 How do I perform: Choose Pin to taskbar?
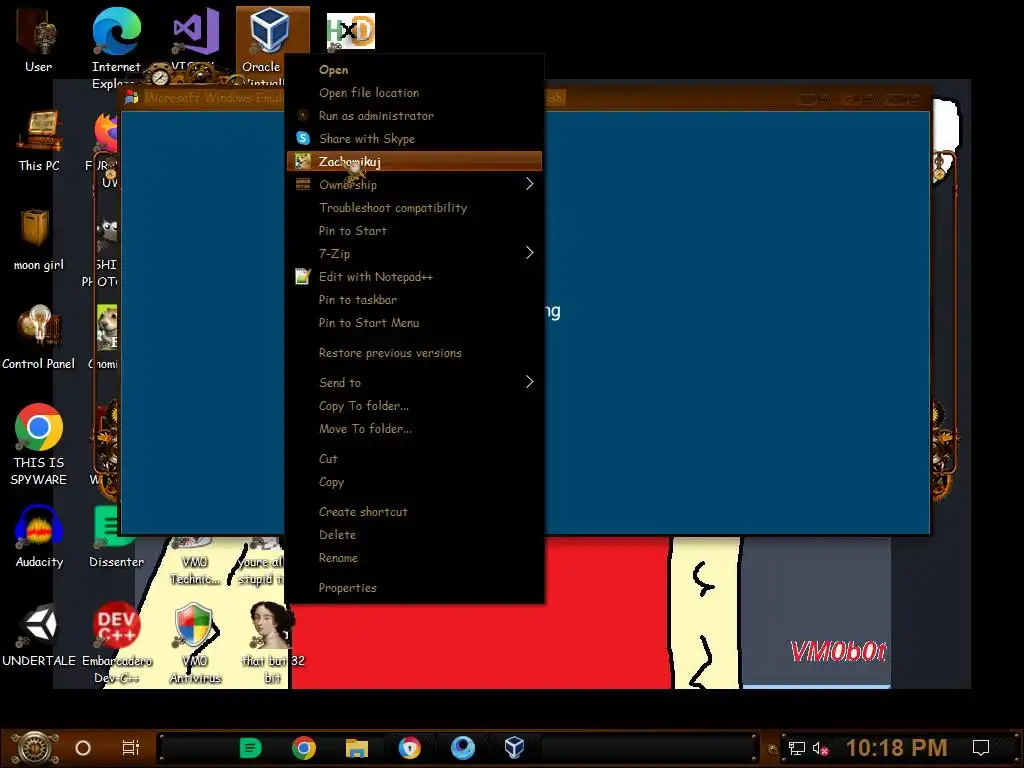pyautogui.click(x=414, y=300)
